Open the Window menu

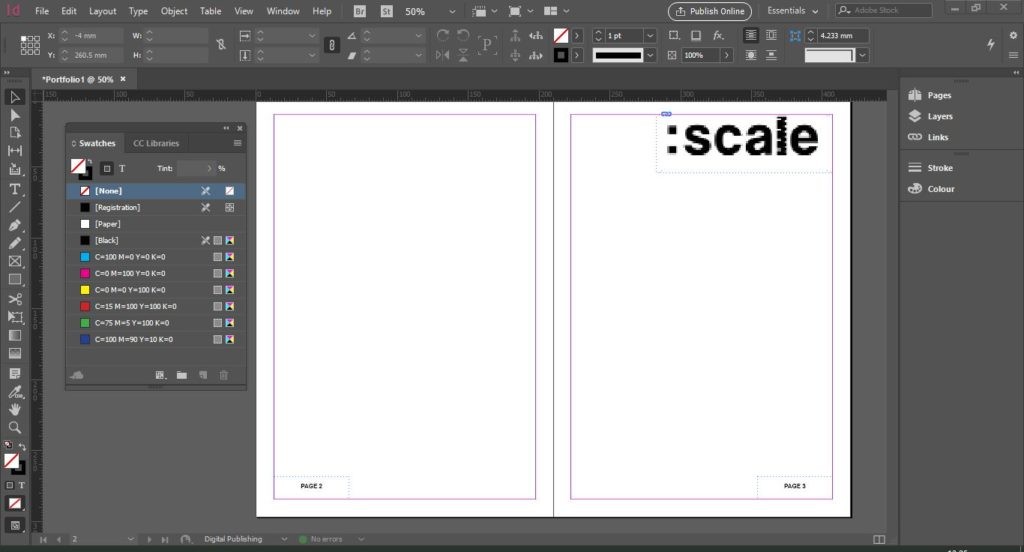click(x=283, y=11)
